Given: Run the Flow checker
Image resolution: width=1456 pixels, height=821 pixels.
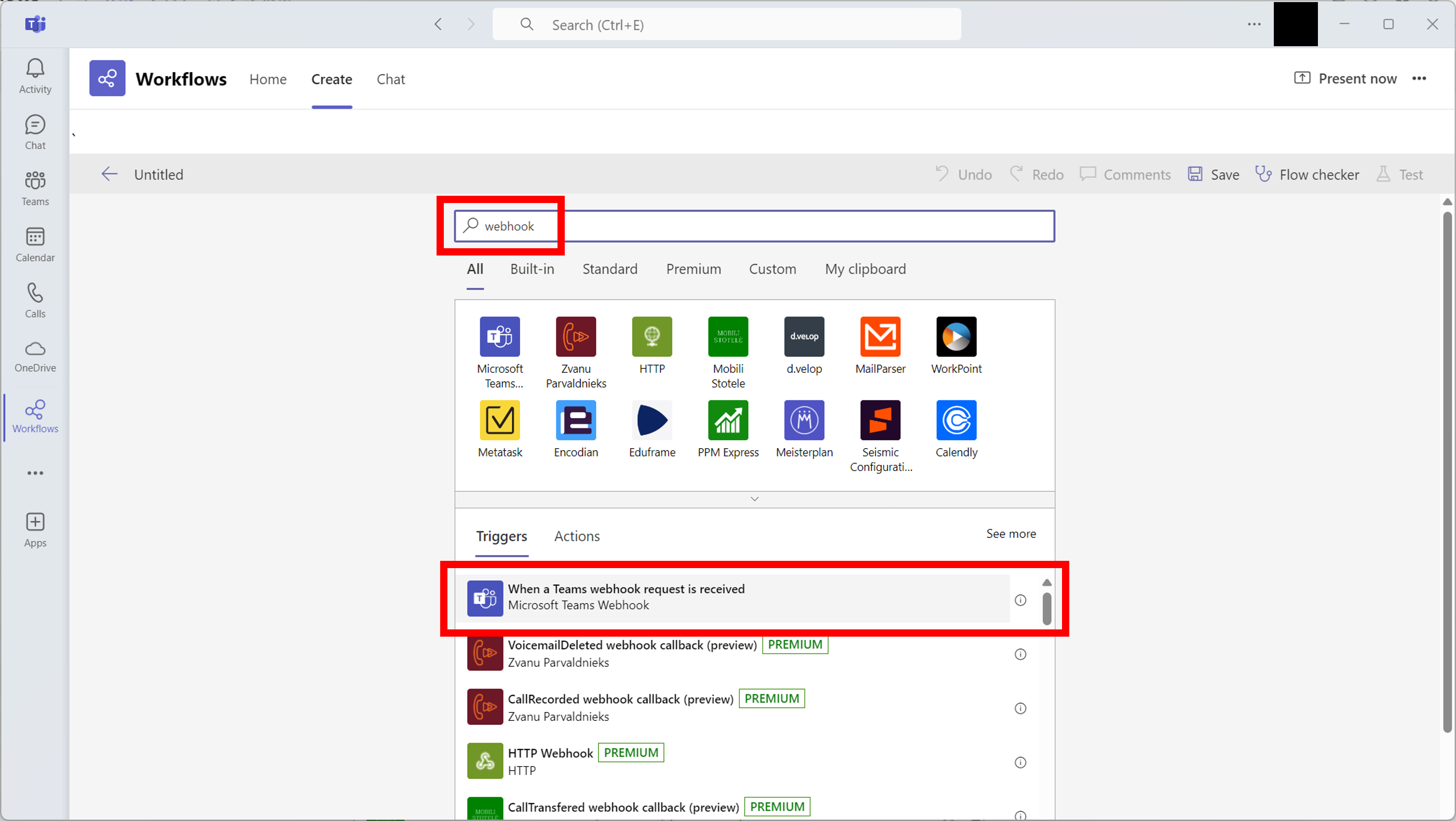Looking at the screenshot, I should (1307, 174).
